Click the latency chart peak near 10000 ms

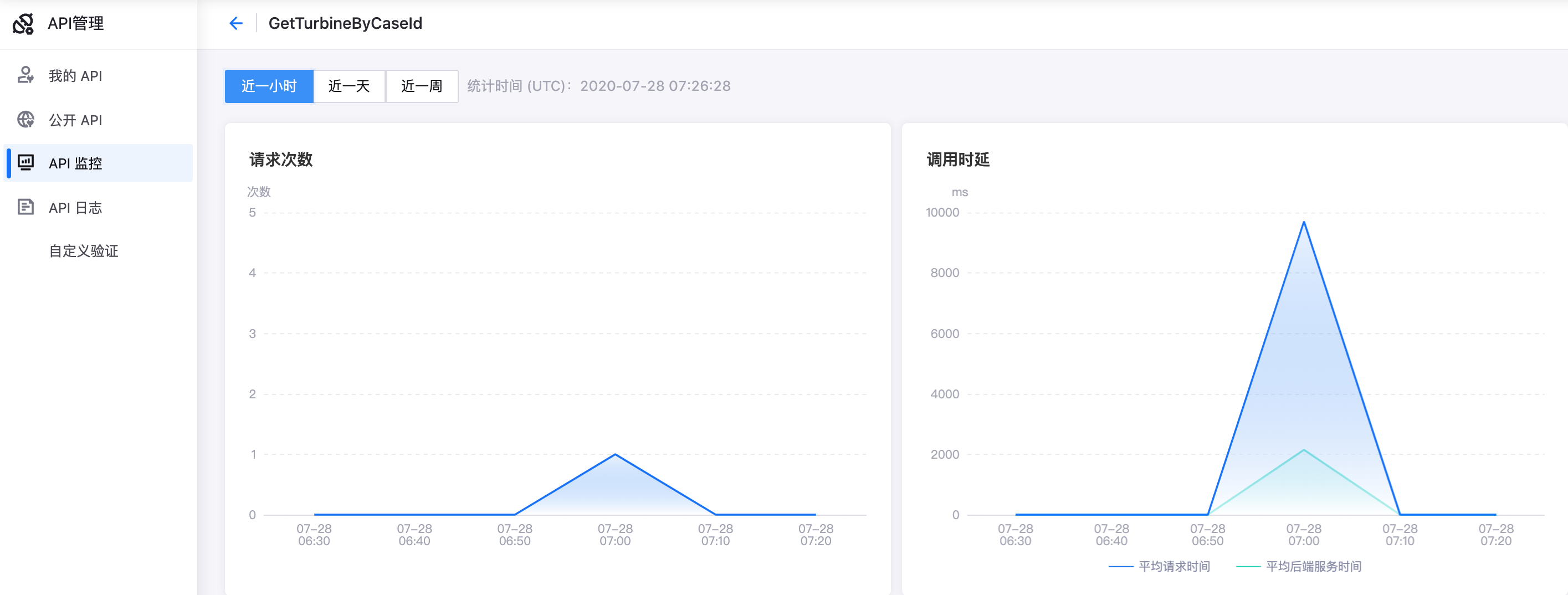tap(1303, 223)
